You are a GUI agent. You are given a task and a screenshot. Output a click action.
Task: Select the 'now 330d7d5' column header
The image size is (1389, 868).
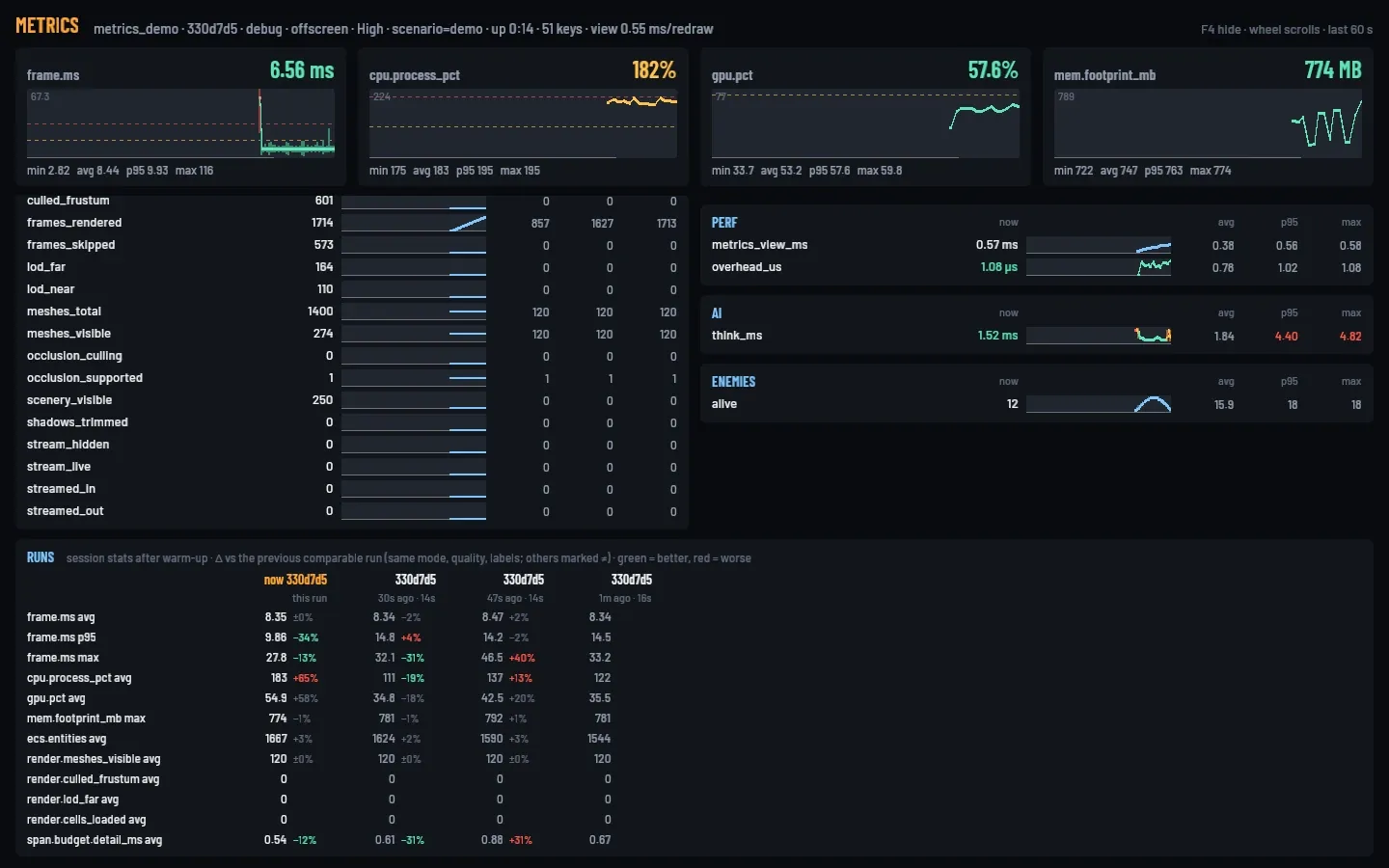(x=295, y=580)
